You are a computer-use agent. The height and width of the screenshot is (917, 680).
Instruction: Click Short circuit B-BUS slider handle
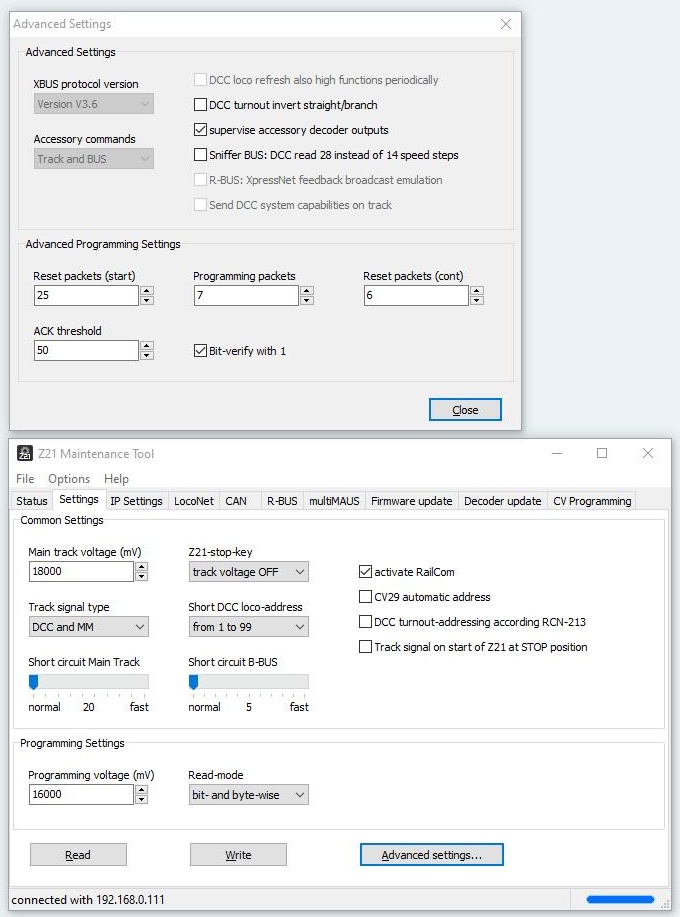tap(194, 682)
